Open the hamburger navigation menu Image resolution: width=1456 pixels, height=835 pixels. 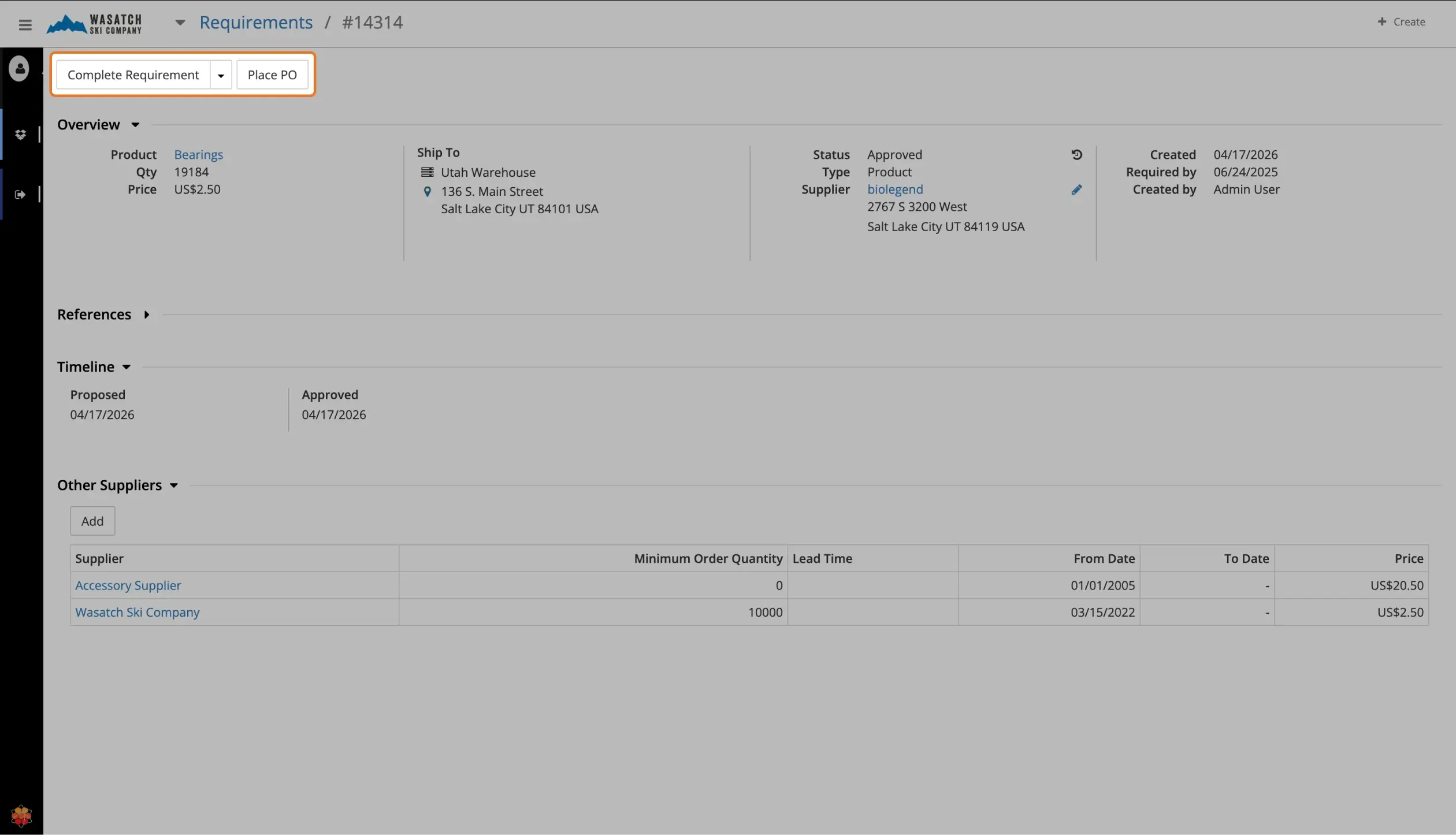[x=25, y=24]
